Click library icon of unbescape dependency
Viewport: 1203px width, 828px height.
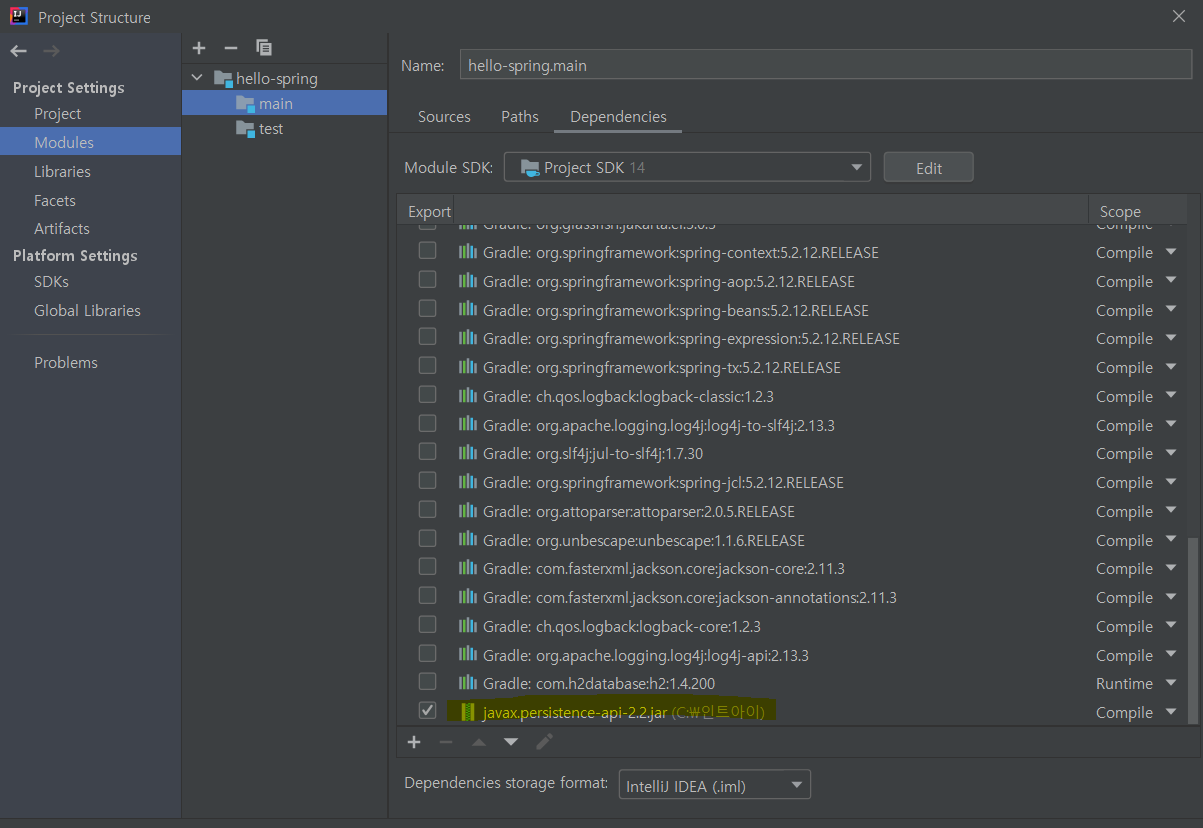(x=467, y=540)
